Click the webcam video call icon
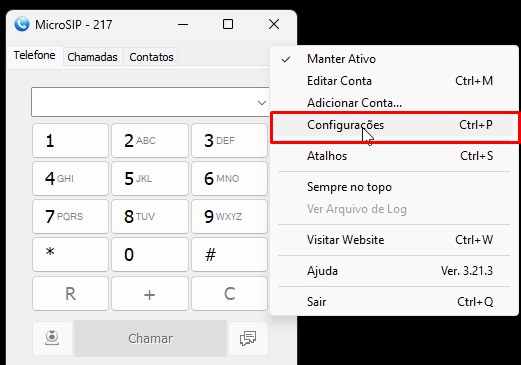 click(52, 338)
